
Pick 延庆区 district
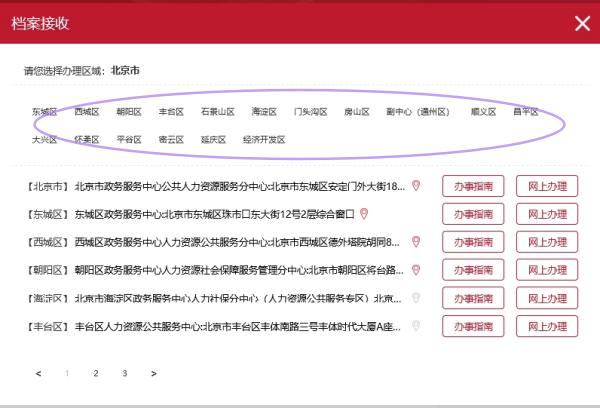[x=214, y=140]
